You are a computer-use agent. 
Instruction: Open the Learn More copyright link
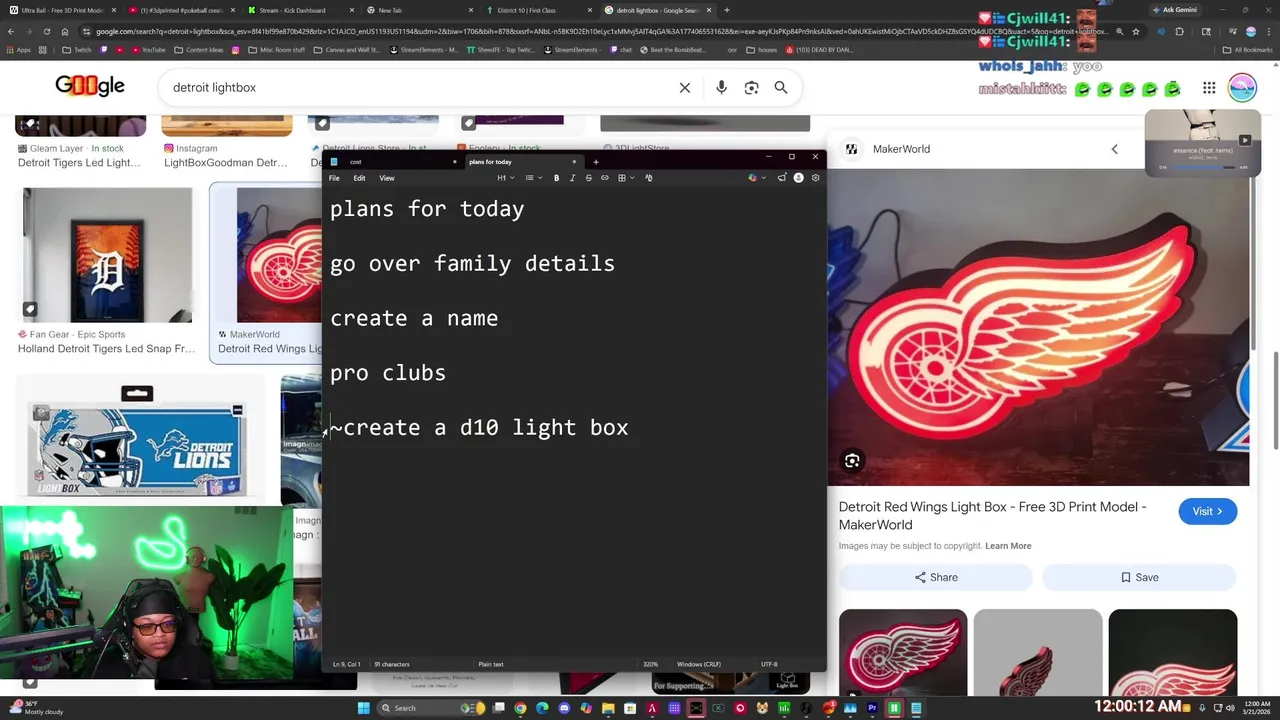coord(1008,546)
